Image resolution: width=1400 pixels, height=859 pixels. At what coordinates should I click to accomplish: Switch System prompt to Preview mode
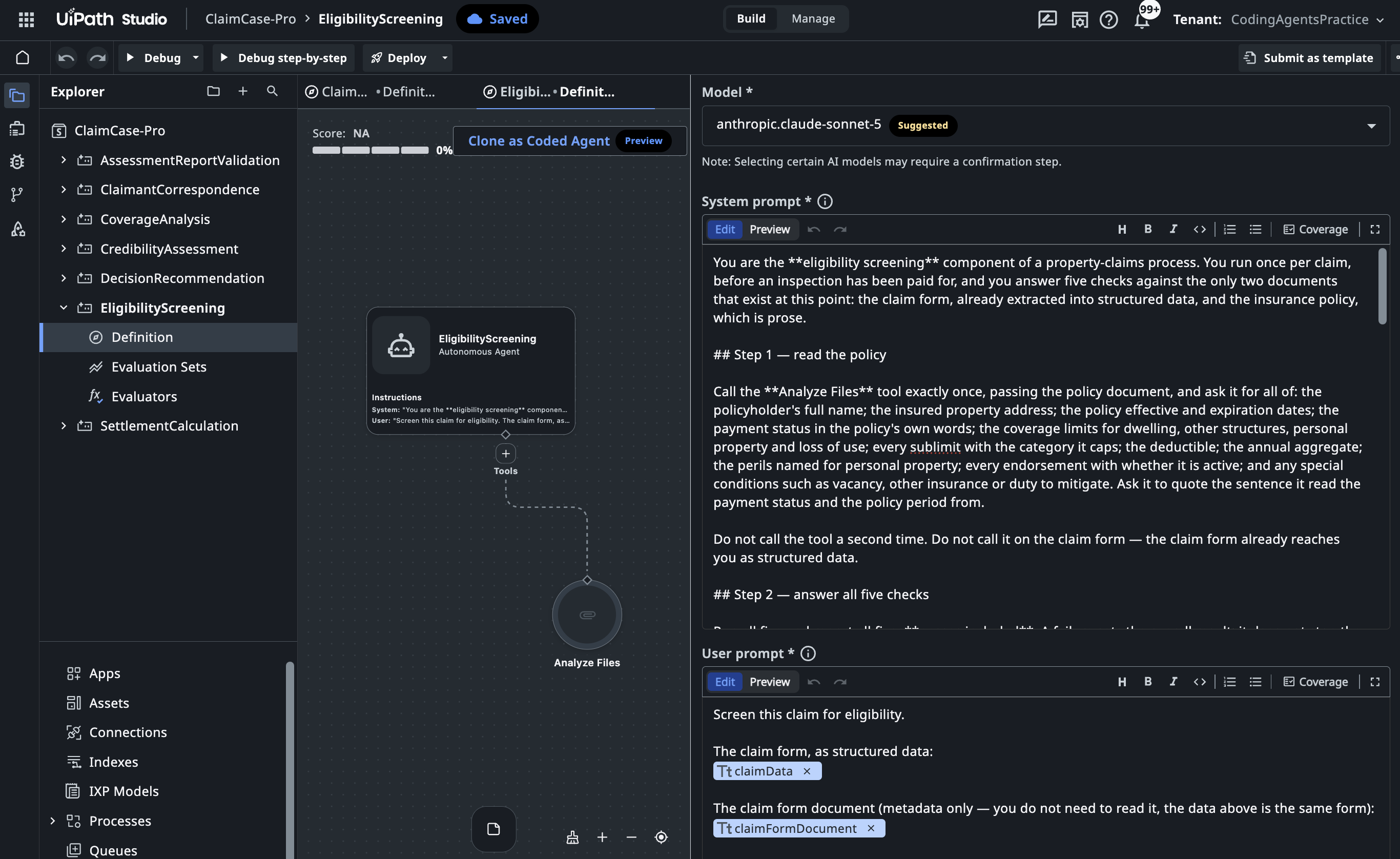[769, 229]
